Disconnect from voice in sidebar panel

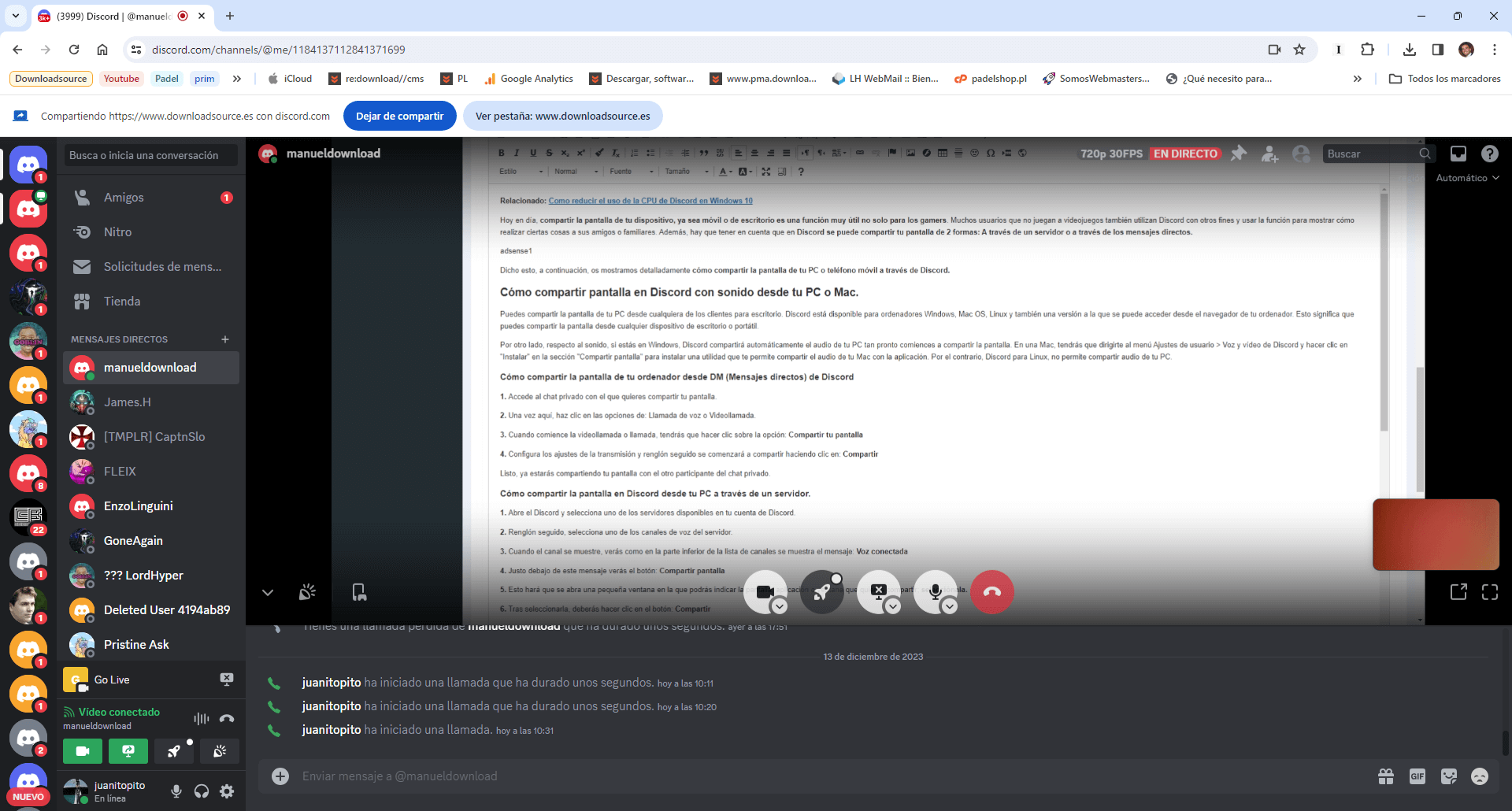click(x=227, y=718)
